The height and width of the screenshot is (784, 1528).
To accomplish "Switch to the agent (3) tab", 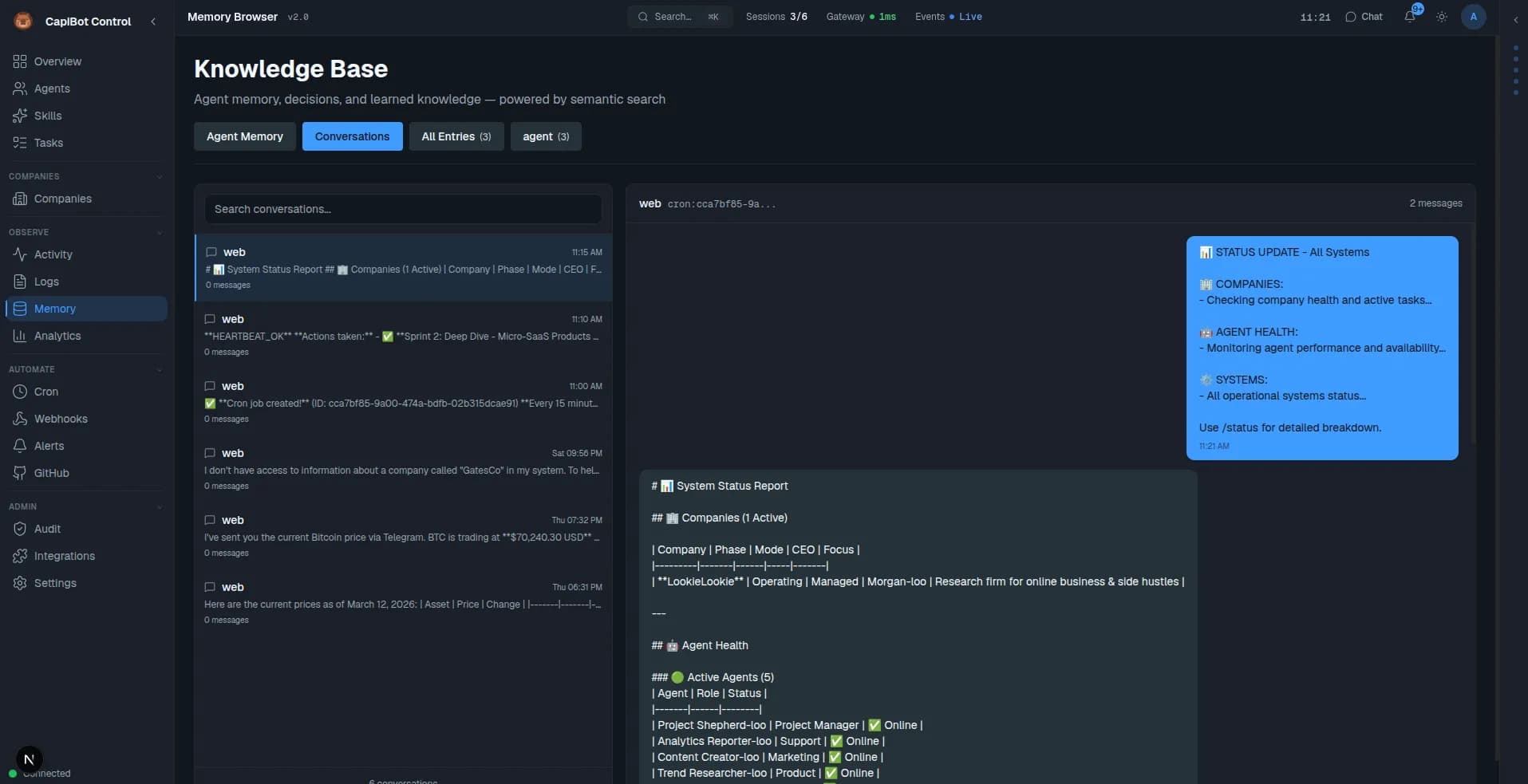I will click(546, 136).
